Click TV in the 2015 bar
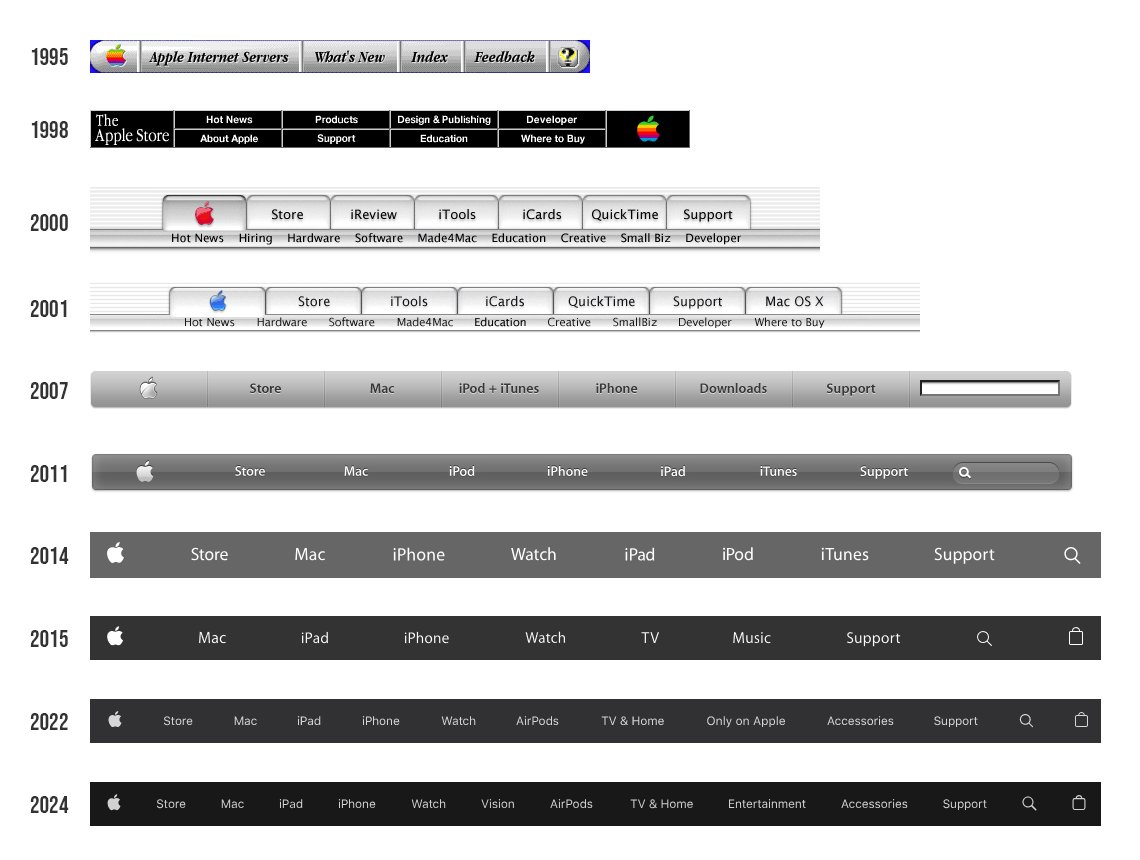This screenshot has width=1140, height=860. 650,638
